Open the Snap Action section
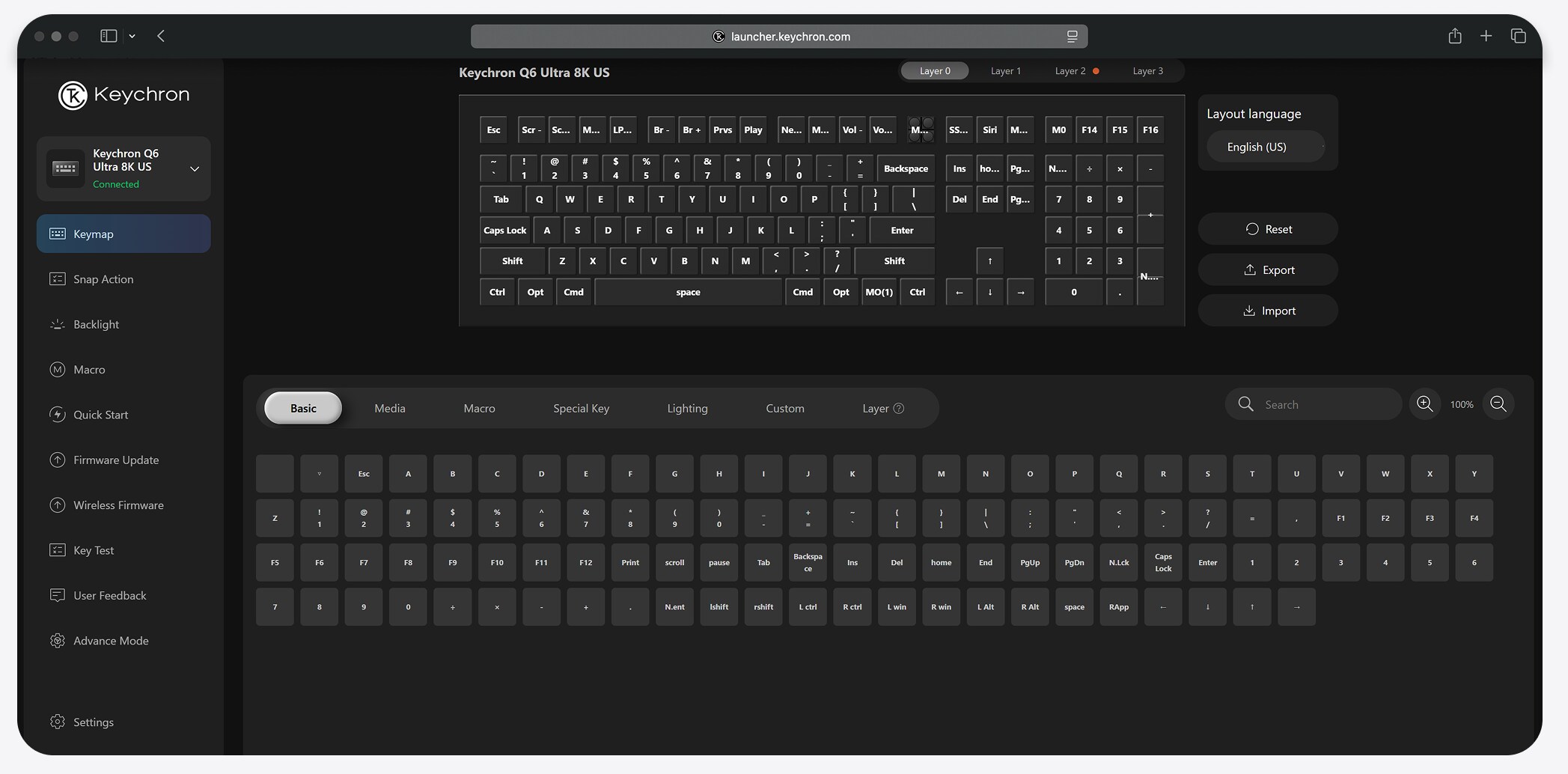1568x774 pixels. pyautogui.click(x=123, y=279)
